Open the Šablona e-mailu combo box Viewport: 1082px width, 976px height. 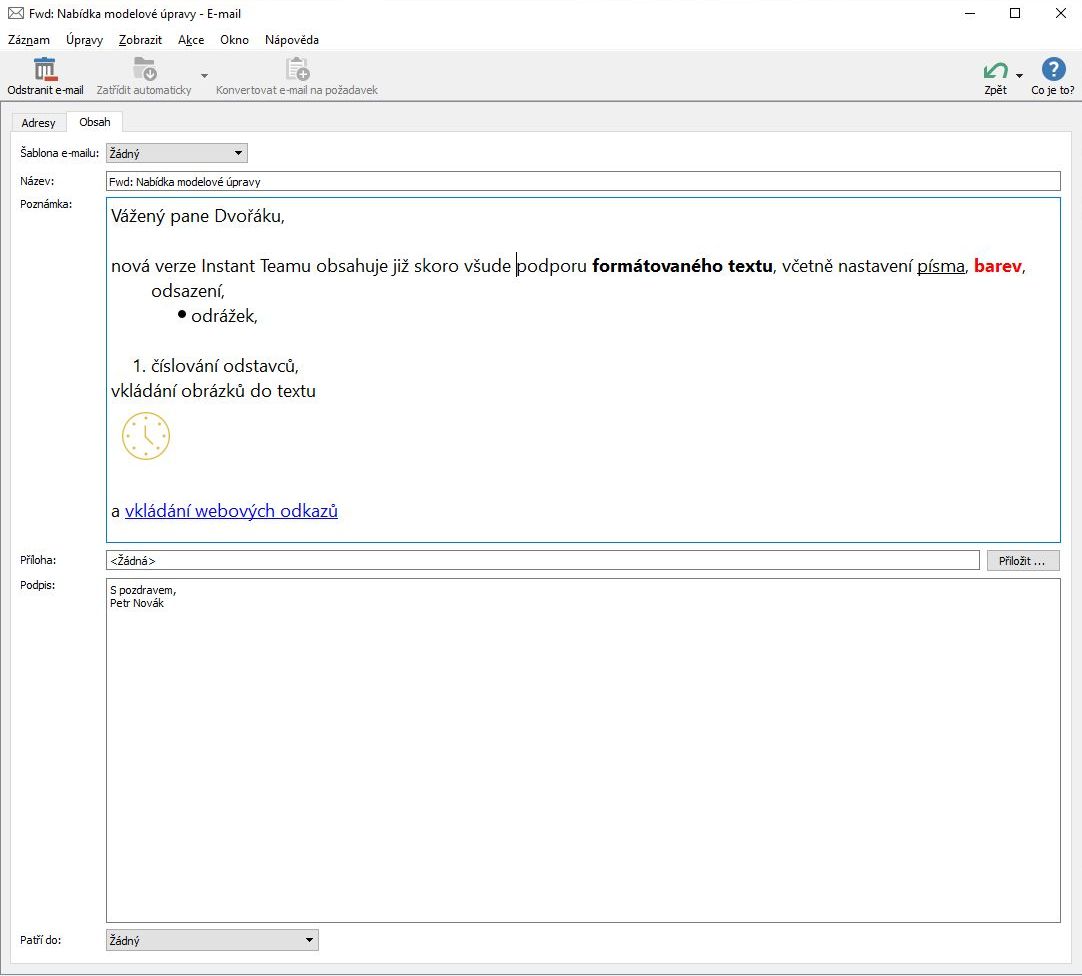pyautogui.click(x=176, y=154)
